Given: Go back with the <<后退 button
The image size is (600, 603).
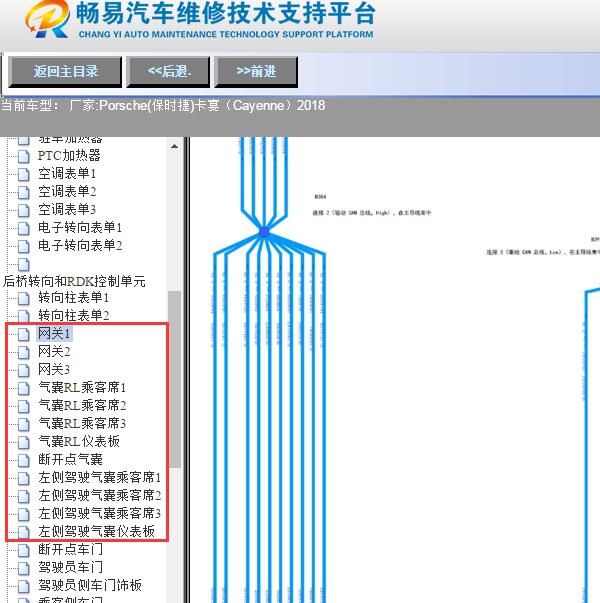Looking at the screenshot, I should 168,72.
